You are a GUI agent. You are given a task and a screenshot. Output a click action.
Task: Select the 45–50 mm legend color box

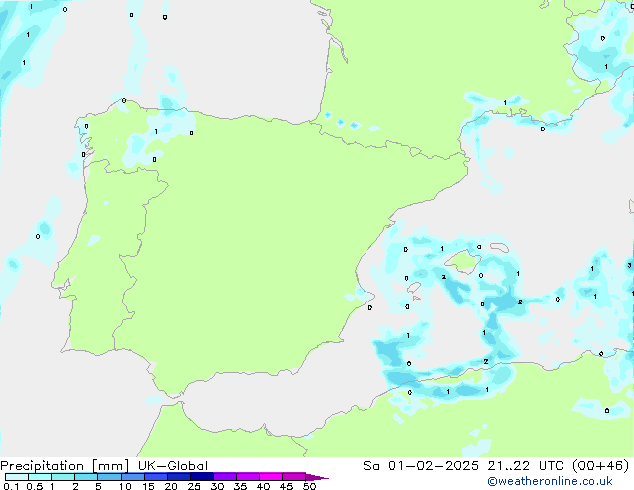tap(294, 477)
